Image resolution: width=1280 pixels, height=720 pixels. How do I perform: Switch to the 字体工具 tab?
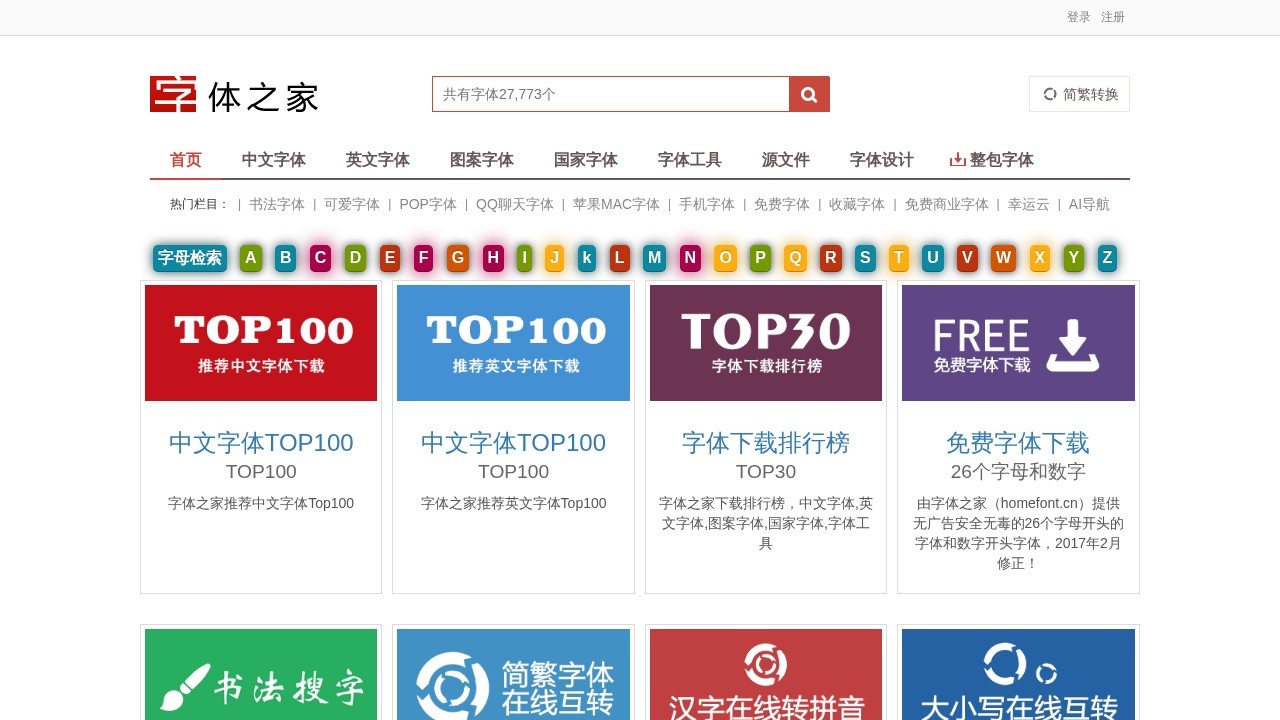[688, 159]
